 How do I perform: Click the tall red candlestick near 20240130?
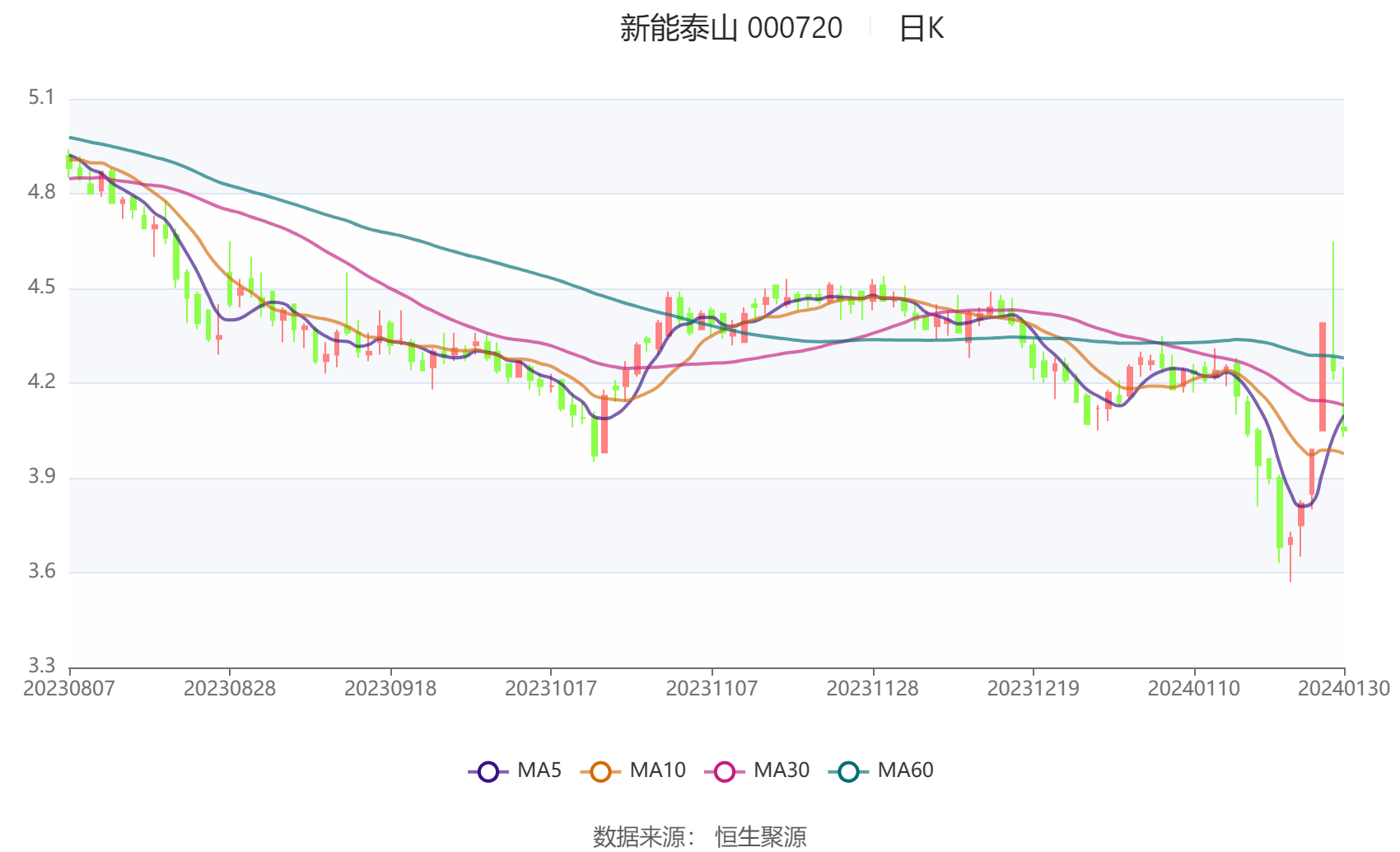tap(1323, 377)
